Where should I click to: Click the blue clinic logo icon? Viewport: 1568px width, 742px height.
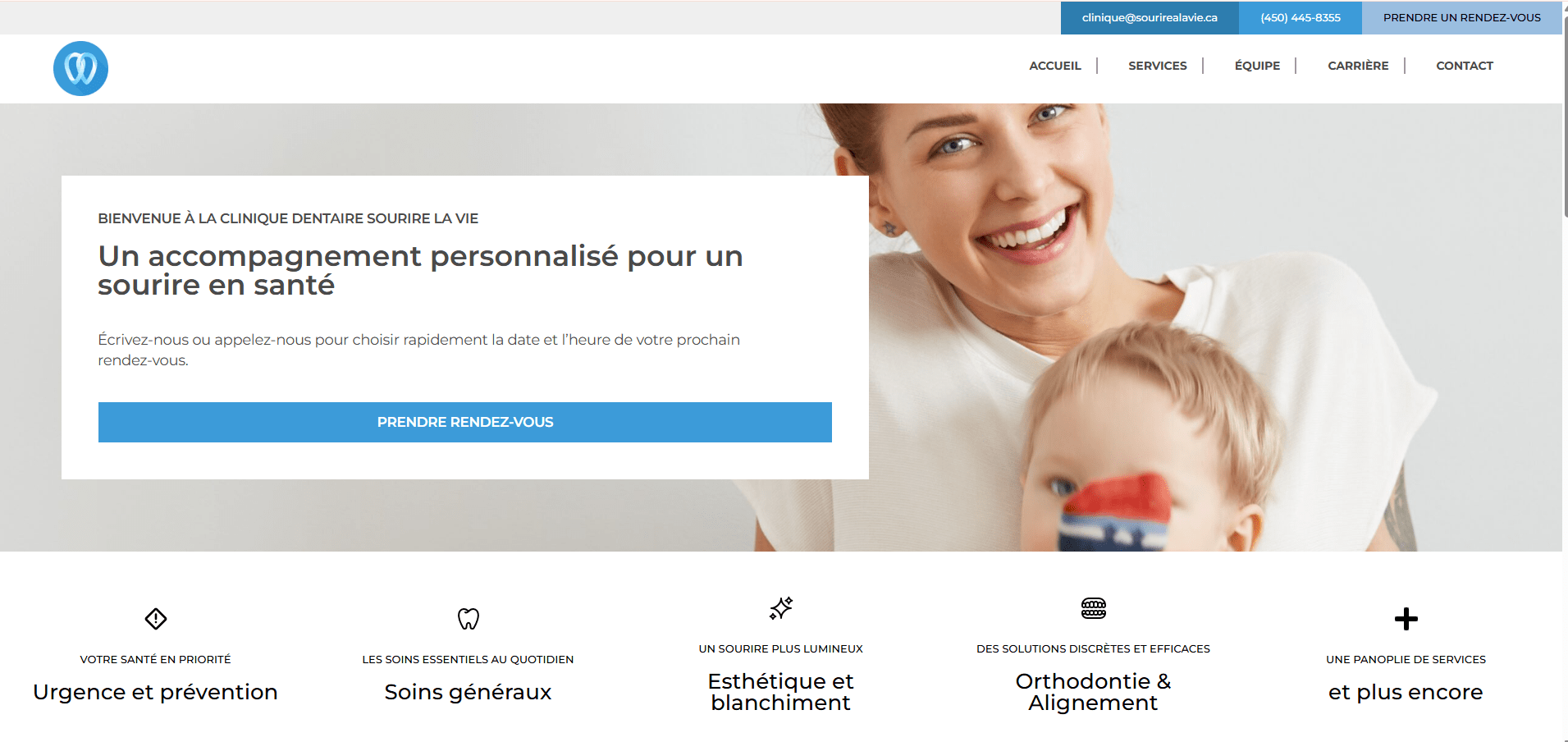[80, 68]
